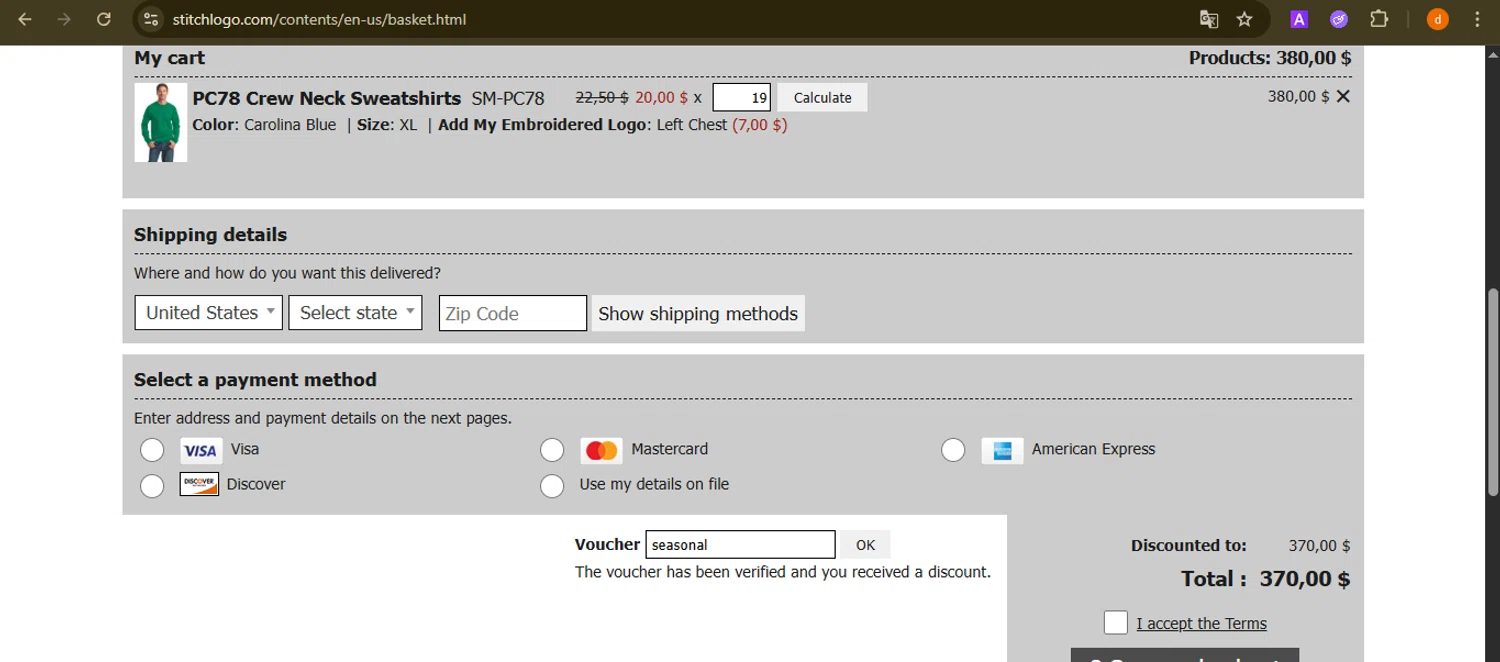1500x662 pixels.
Task: Click the American Express logo
Action: [1002, 451]
